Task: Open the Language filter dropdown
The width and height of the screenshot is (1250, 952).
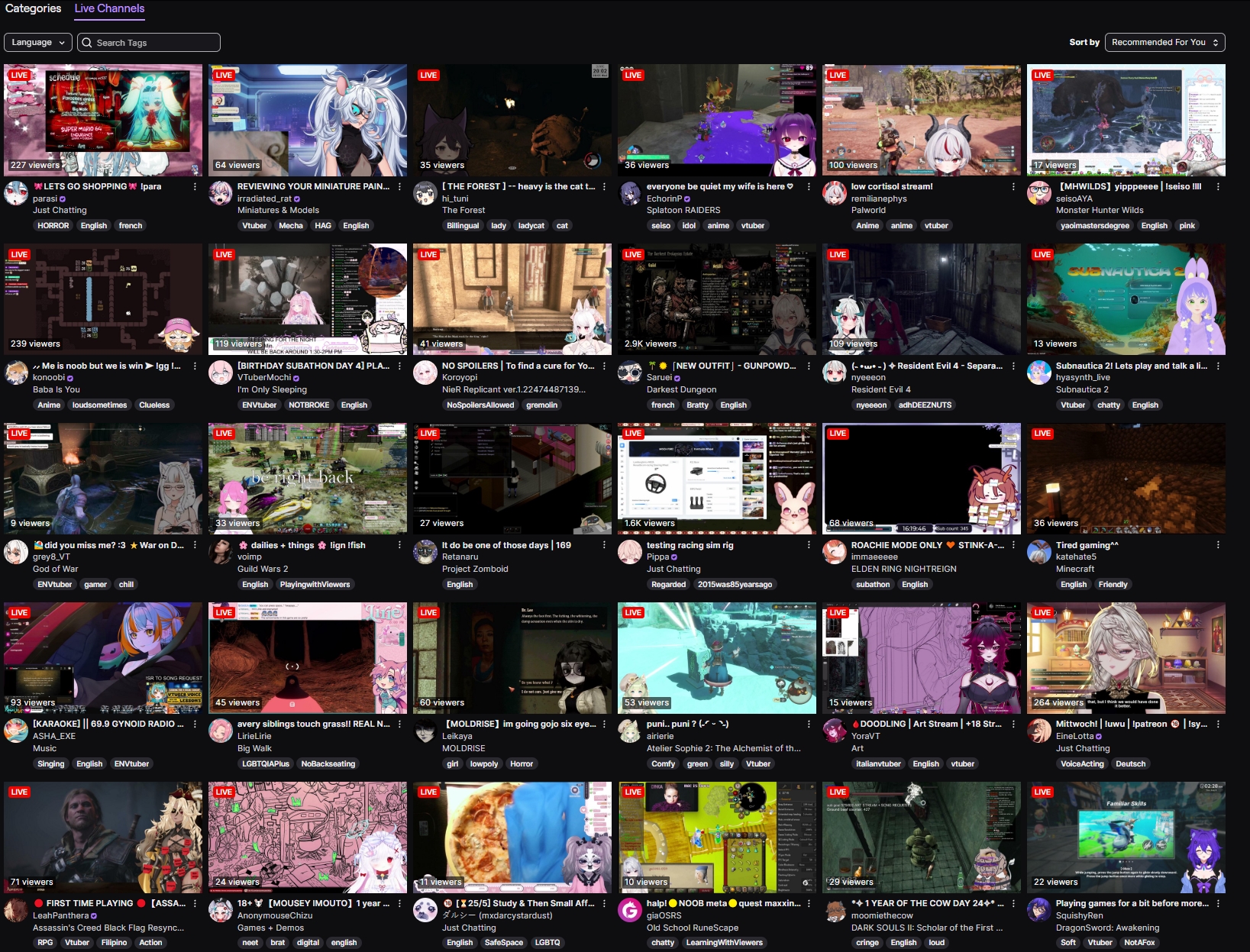Action: tap(38, 43)
